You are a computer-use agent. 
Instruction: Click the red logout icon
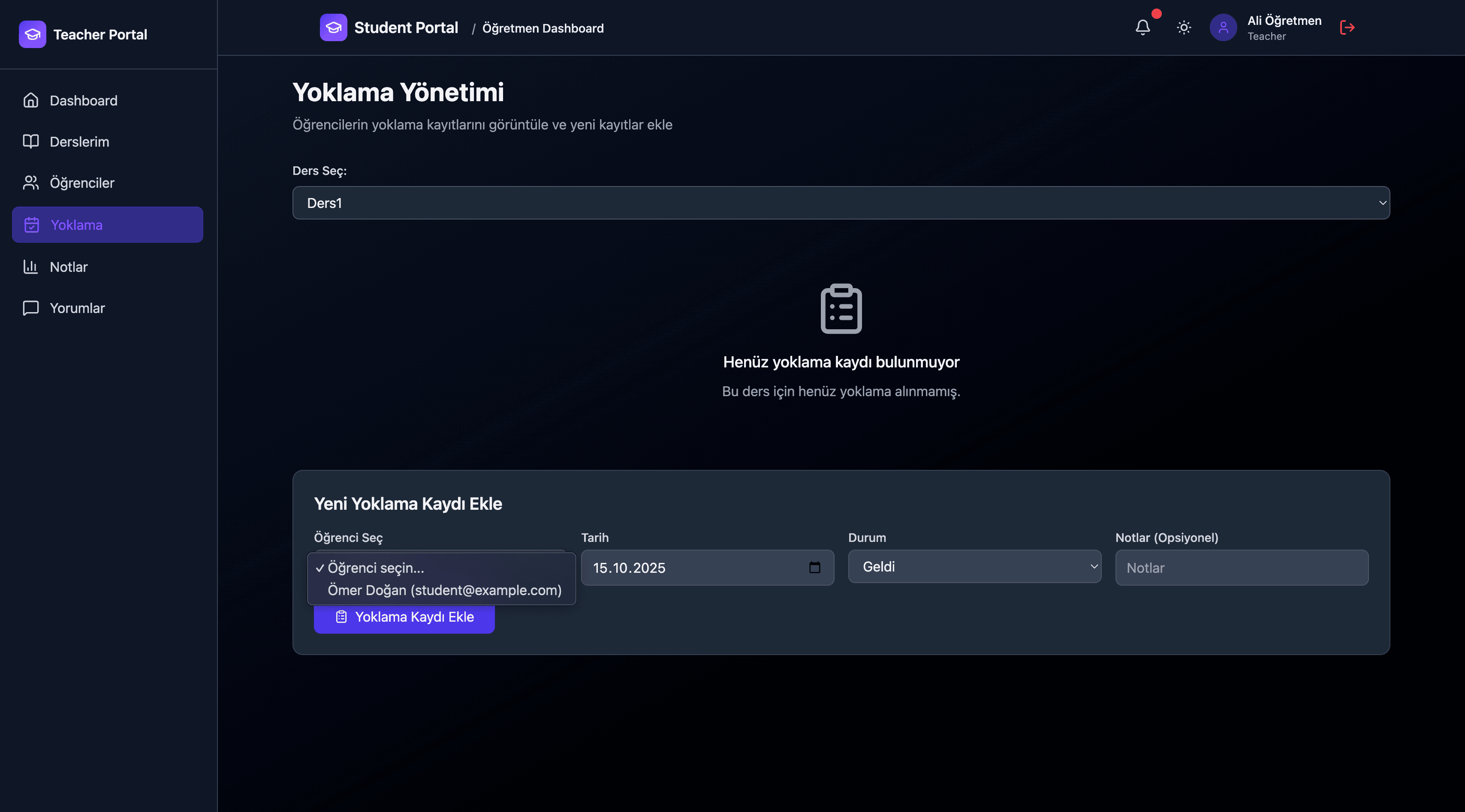tap(1347, 27)
